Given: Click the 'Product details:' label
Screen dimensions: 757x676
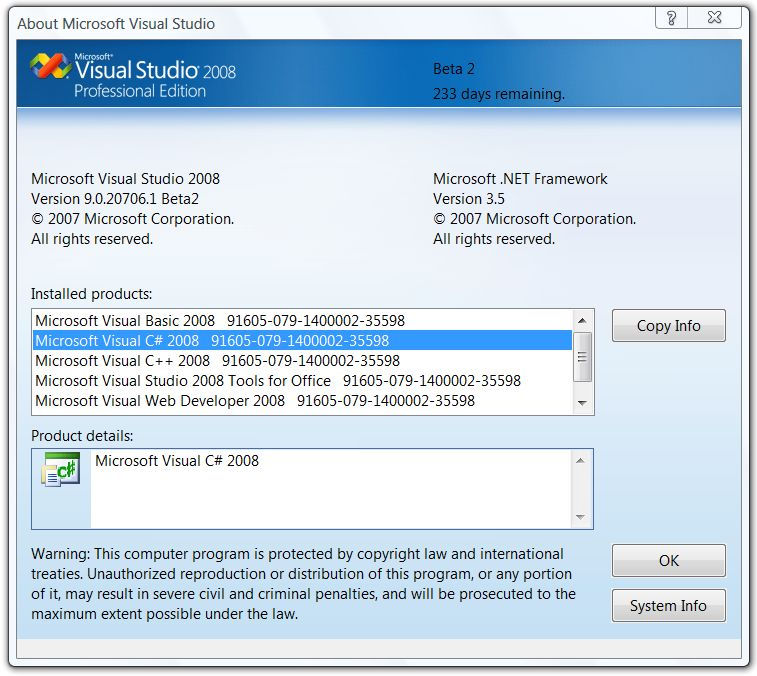Looking at the screenshot, I should 82,436.
